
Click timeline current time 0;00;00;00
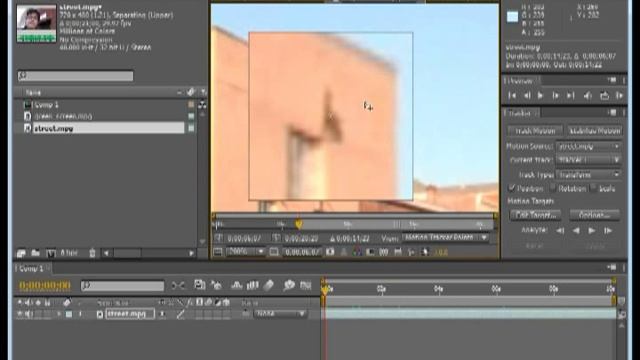(45, 286)
